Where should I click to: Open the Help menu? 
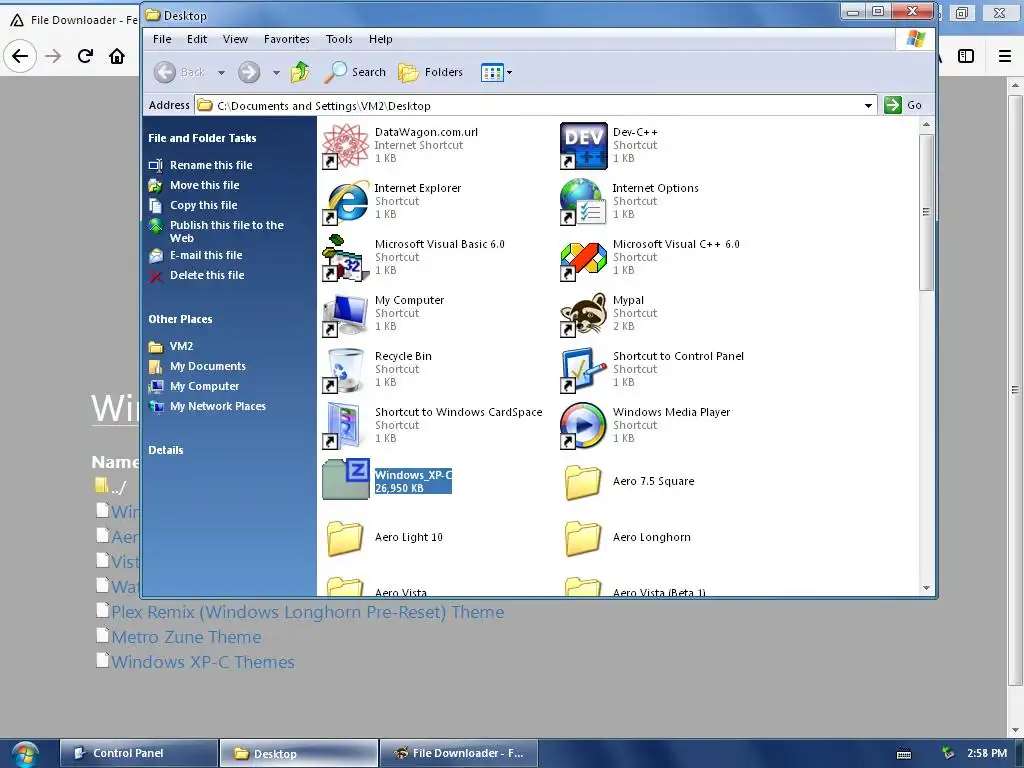[380, 39]
